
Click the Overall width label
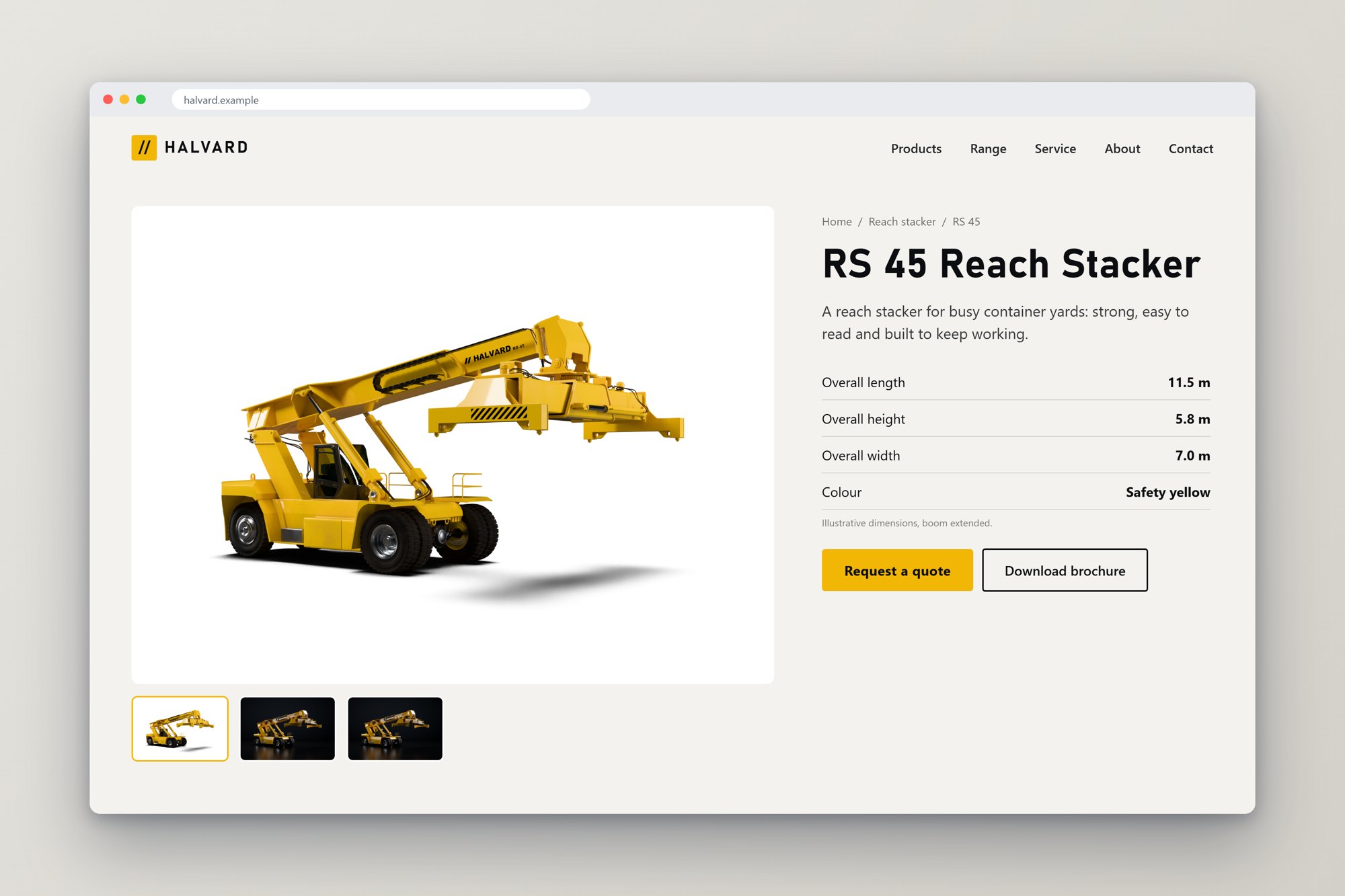click(861, 456)
